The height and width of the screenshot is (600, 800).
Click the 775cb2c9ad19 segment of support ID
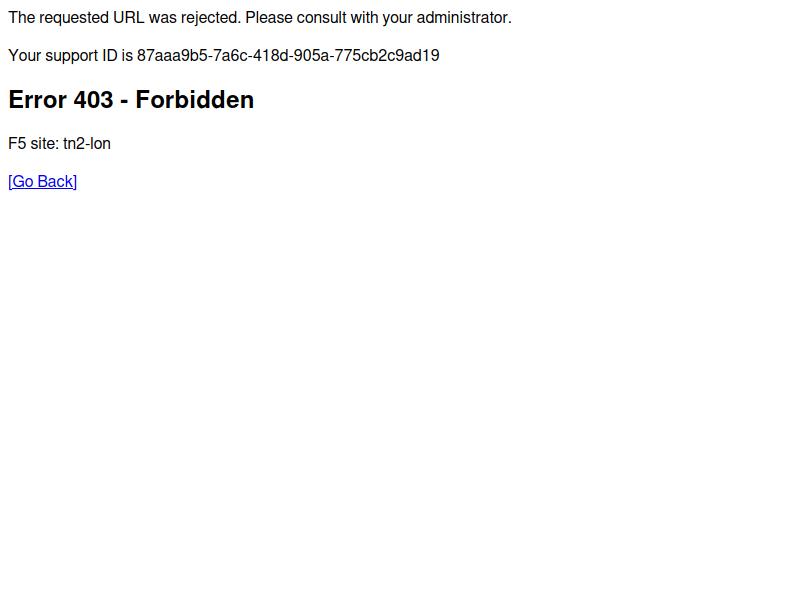387,55
